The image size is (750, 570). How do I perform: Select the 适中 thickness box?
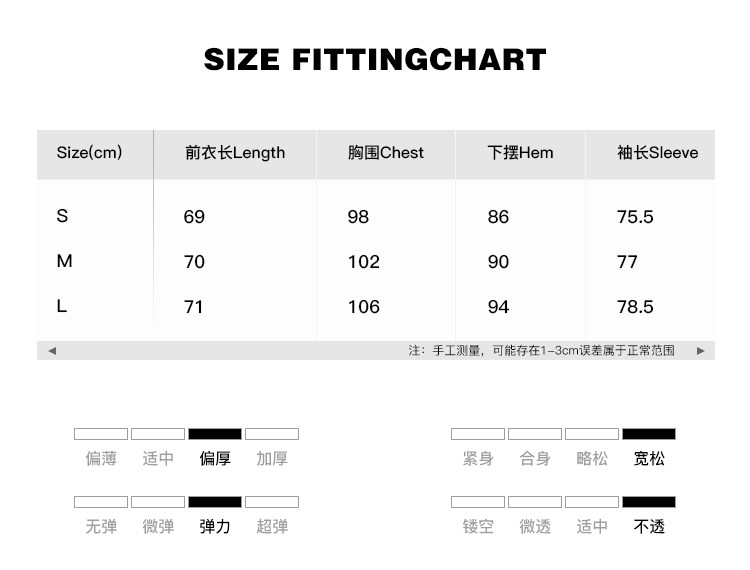(158, 434)
